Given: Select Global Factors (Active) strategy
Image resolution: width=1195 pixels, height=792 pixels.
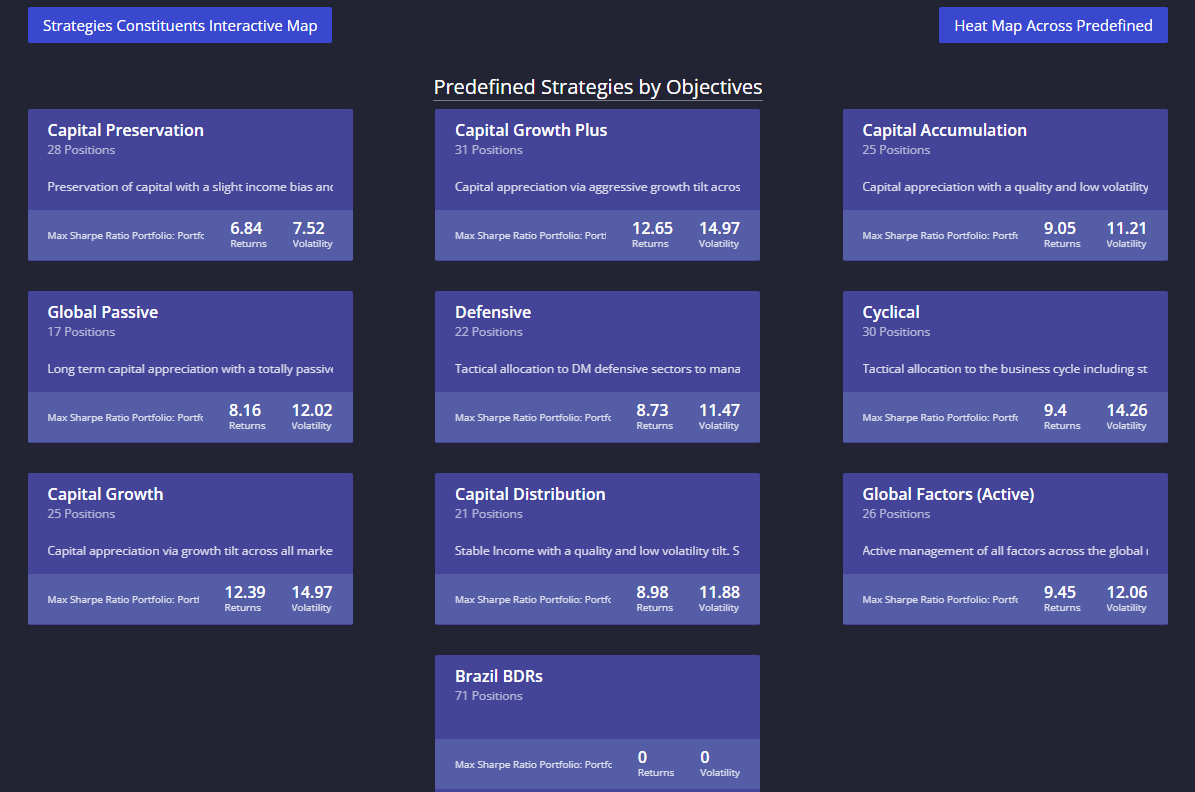Looking at the screenshot, I should pos(1005,549).
